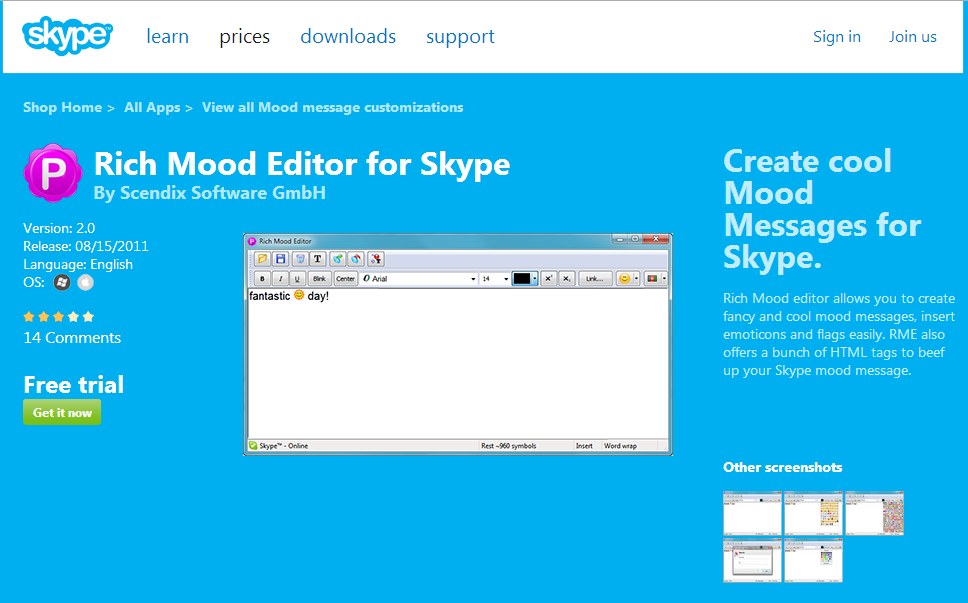Open the 14 Comments link

coord(72,338)
